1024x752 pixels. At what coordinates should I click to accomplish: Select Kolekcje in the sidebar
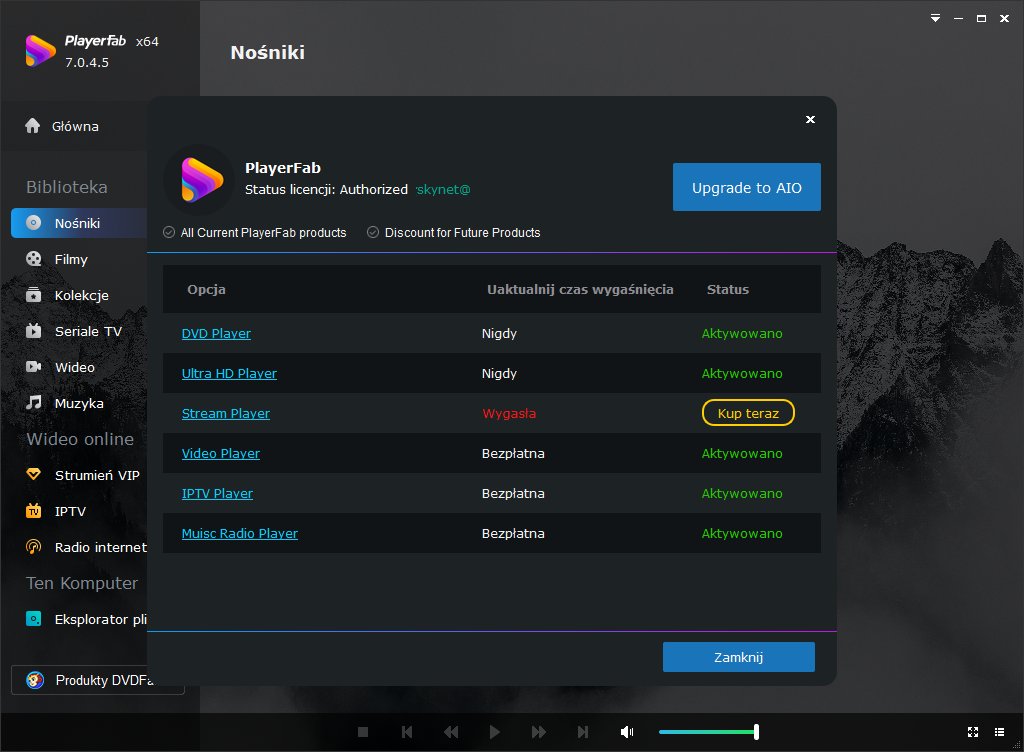82,295
